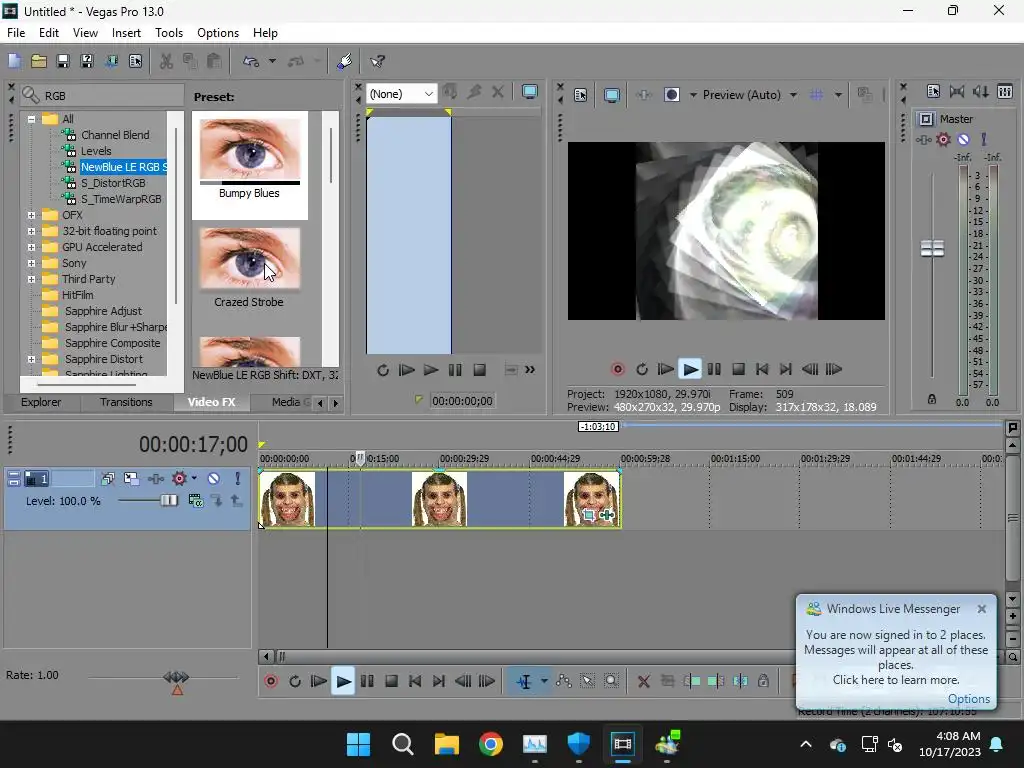Image resolution: width=1024 pixels, height=768 pixels.
Task: Open the File menu
Action: click(x=16, y=33)
